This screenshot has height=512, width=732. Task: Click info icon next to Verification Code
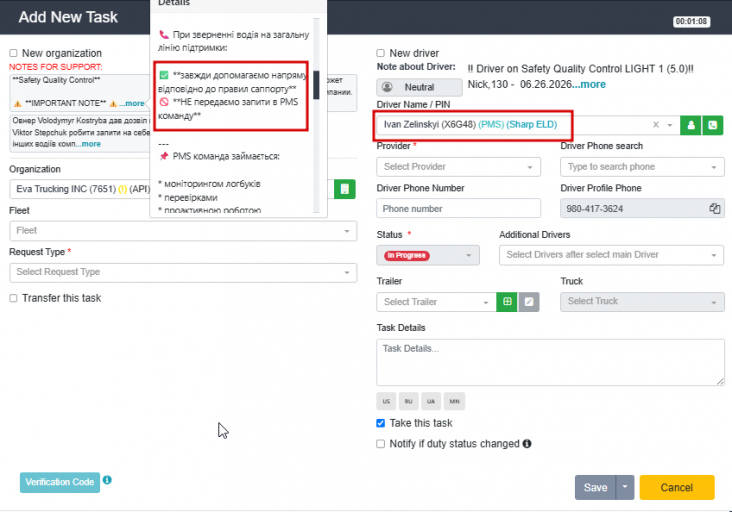[107, 480]
